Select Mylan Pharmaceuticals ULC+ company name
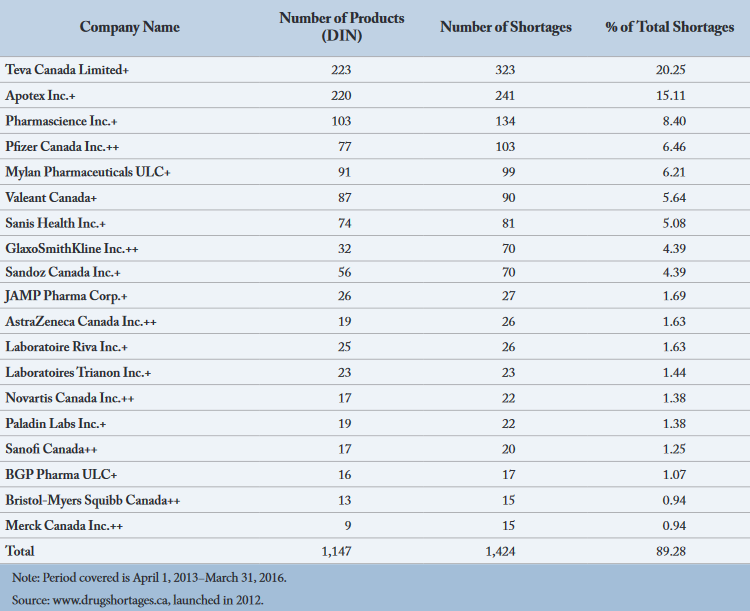750x611 pixels. pos(88,172)
